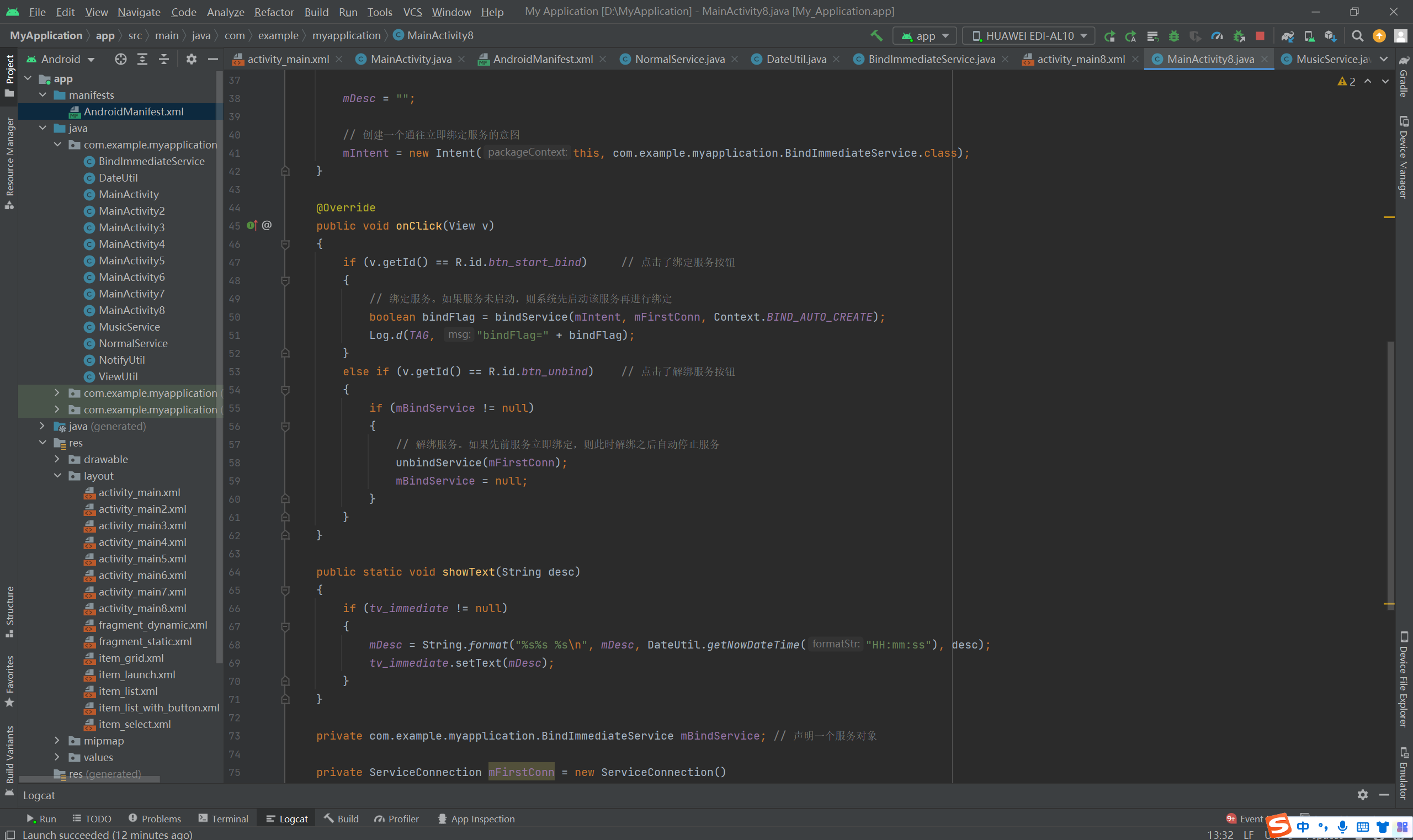Expand the drawable folder
The image size is (1413, 840).
click(57, 459)
